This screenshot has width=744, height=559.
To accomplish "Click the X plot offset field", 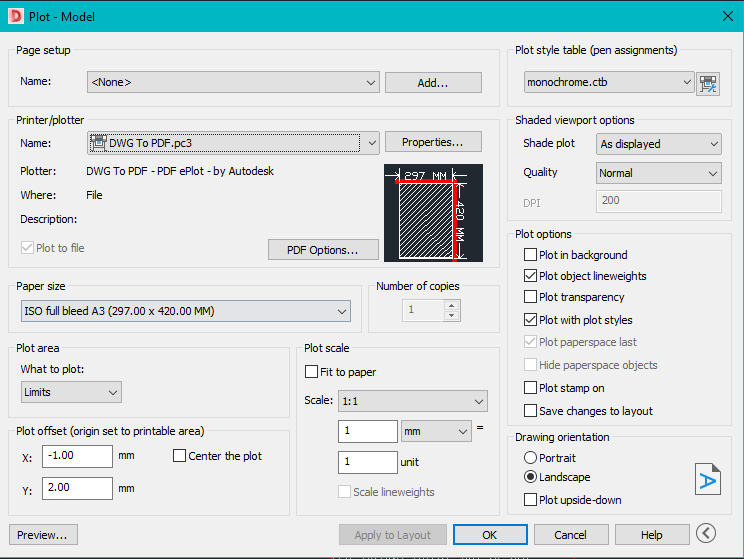I will [77, 457].
